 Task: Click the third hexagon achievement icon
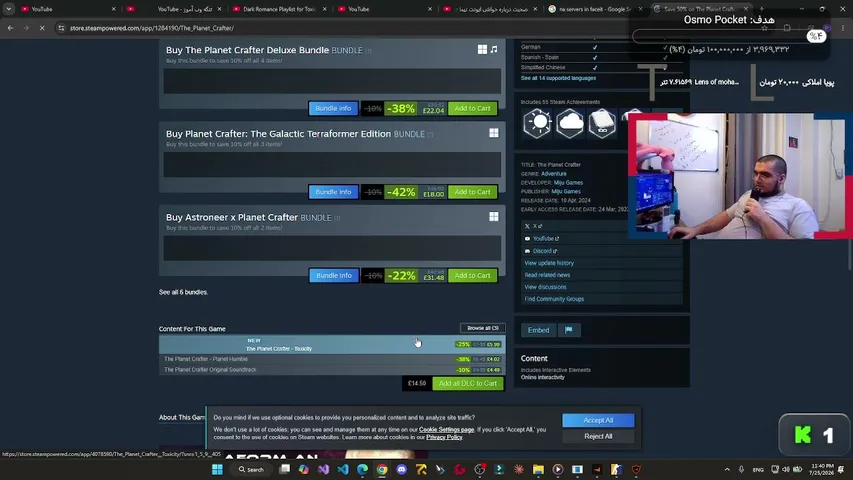coord(602,123)
